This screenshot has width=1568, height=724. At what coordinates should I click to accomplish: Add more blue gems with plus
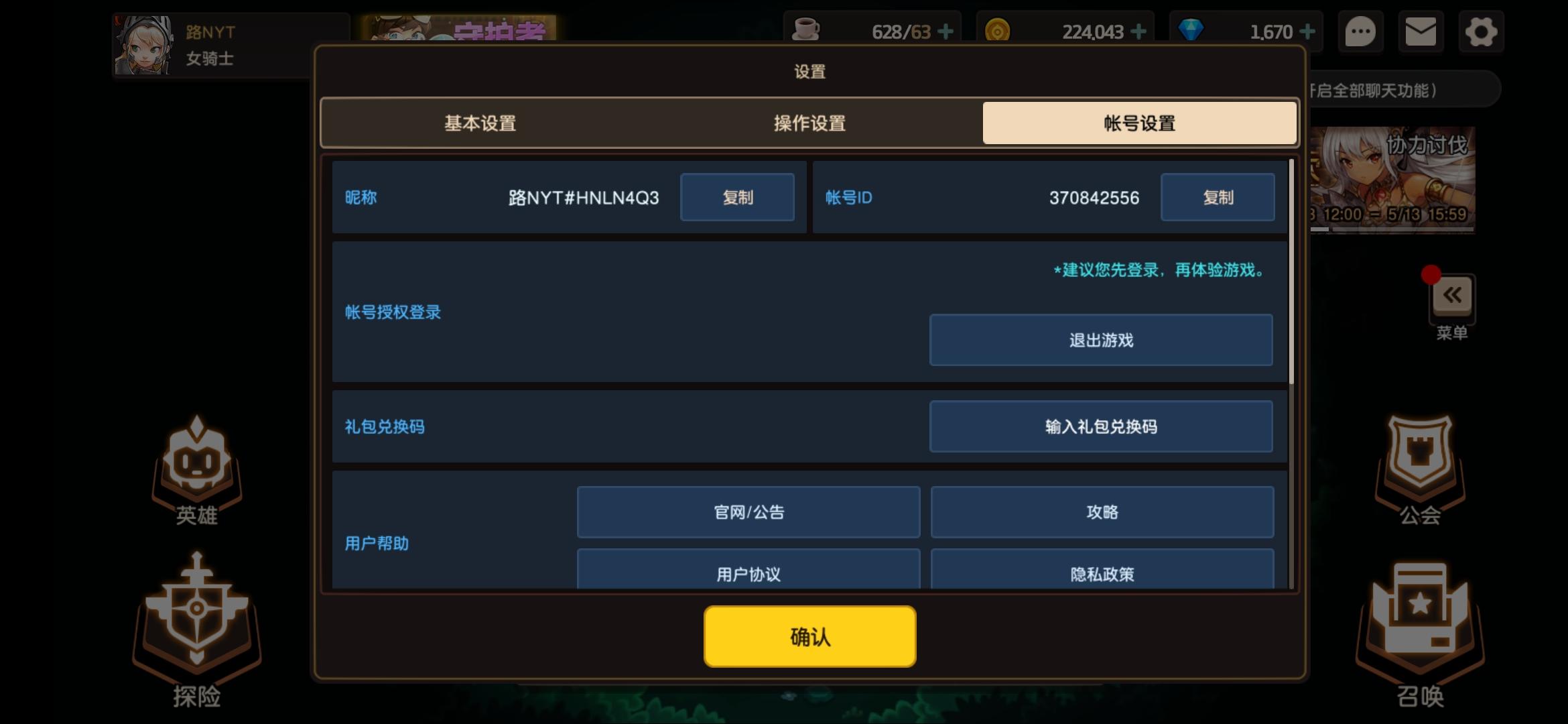(x=1307, y=32)
